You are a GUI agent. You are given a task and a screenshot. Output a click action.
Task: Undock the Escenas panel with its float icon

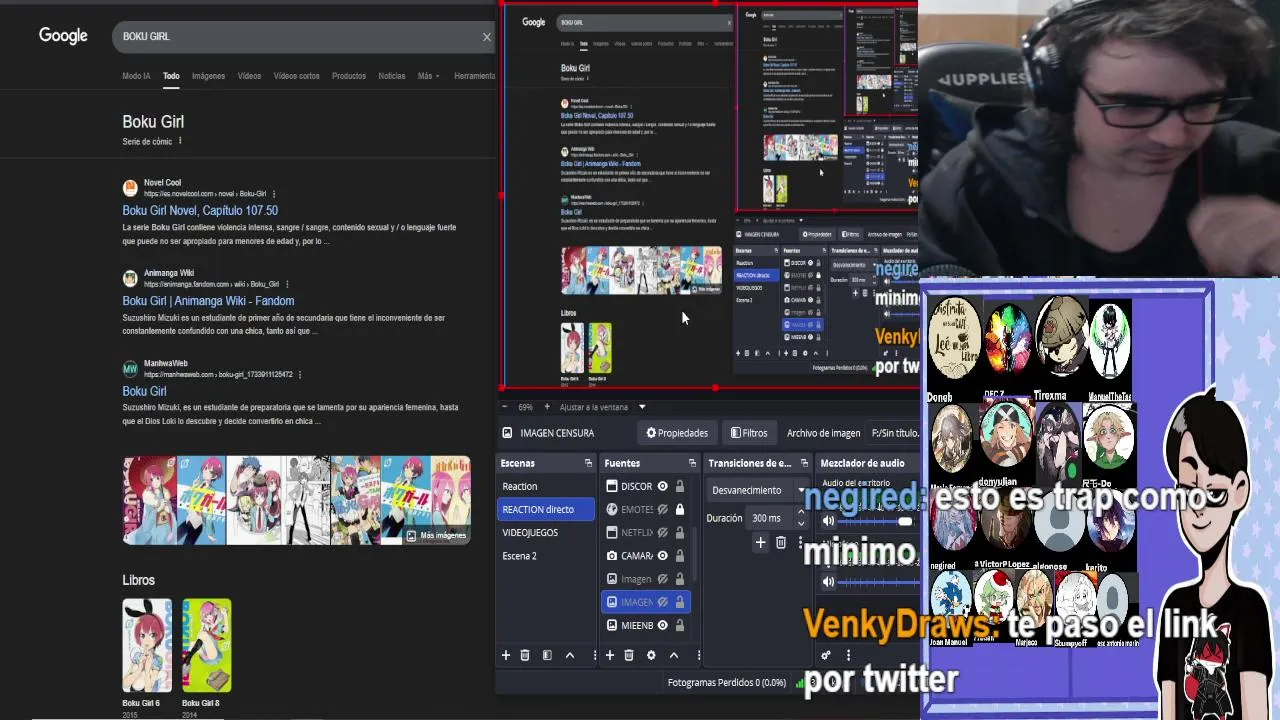[x=588, y=463]
